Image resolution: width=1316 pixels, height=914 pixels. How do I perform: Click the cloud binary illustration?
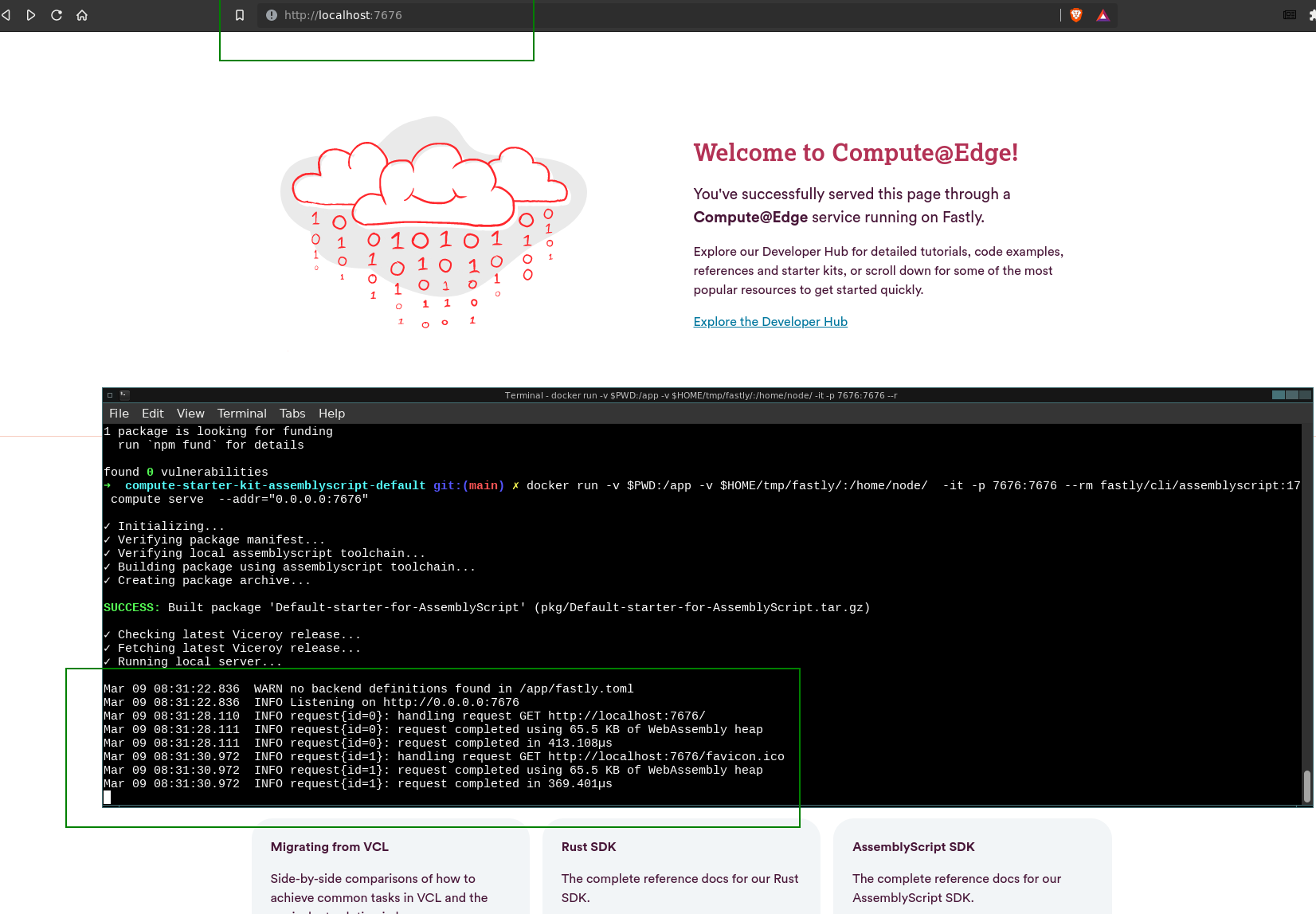(433, 222)
